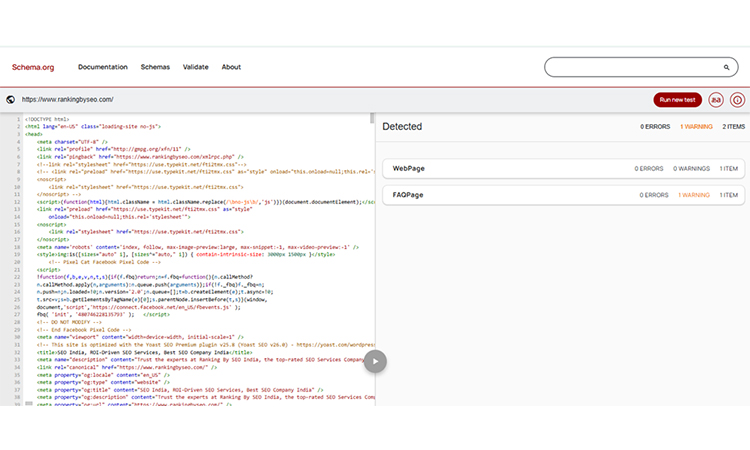Click the html lang en-US code line
Viewport: 750px width, 450px height.
click(x=93, y=127)
